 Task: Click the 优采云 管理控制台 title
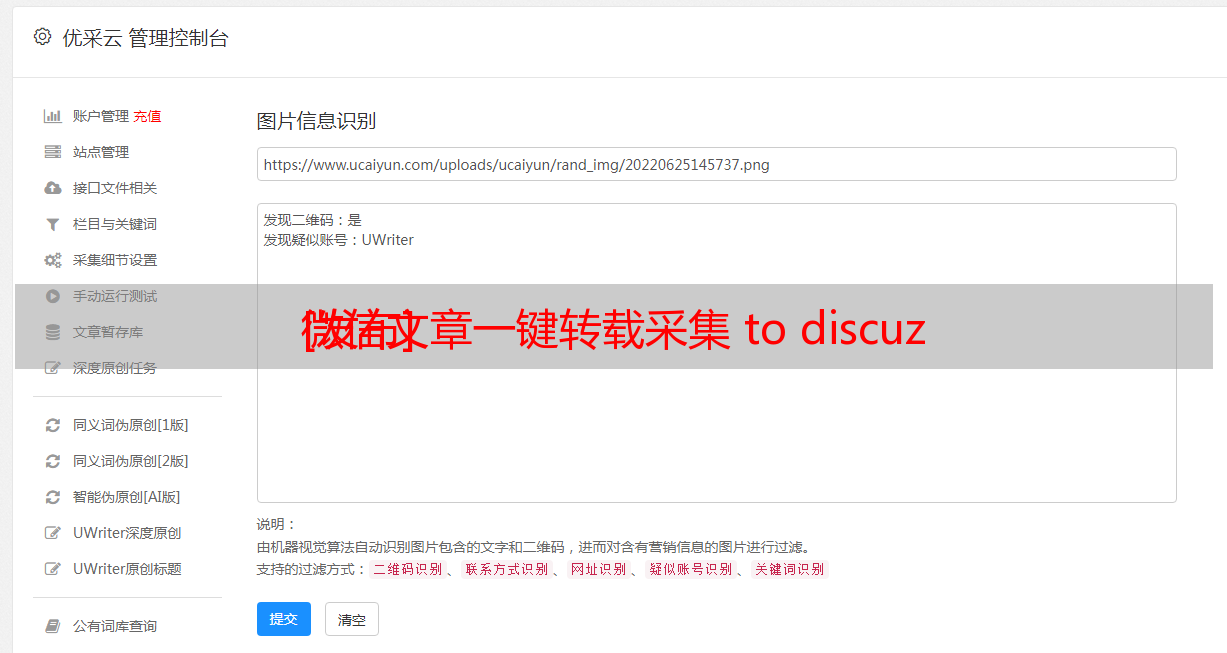[x=145, y=38]
